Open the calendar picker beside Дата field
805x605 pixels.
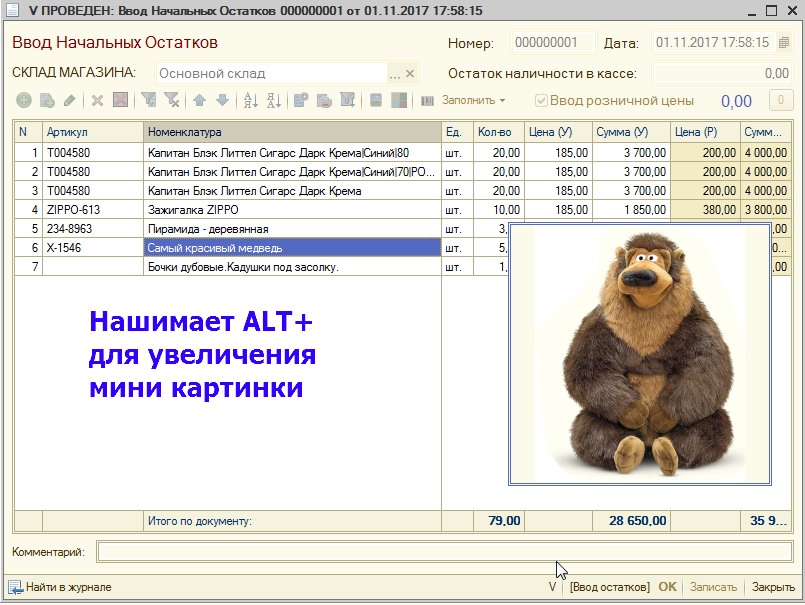[x=784, y=43]
